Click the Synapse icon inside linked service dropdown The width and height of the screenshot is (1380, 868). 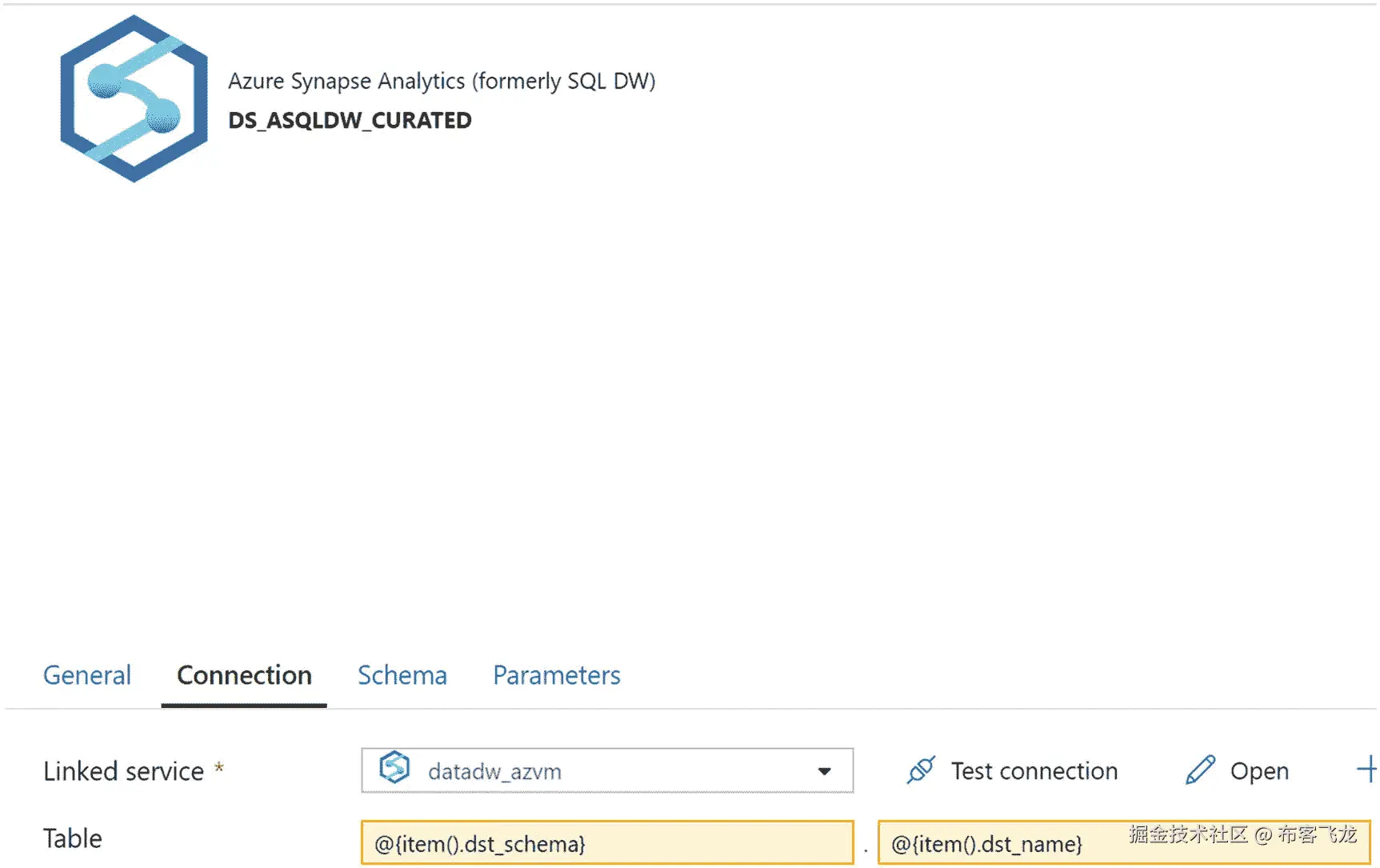pyautogui.click(x=394, y=768)
